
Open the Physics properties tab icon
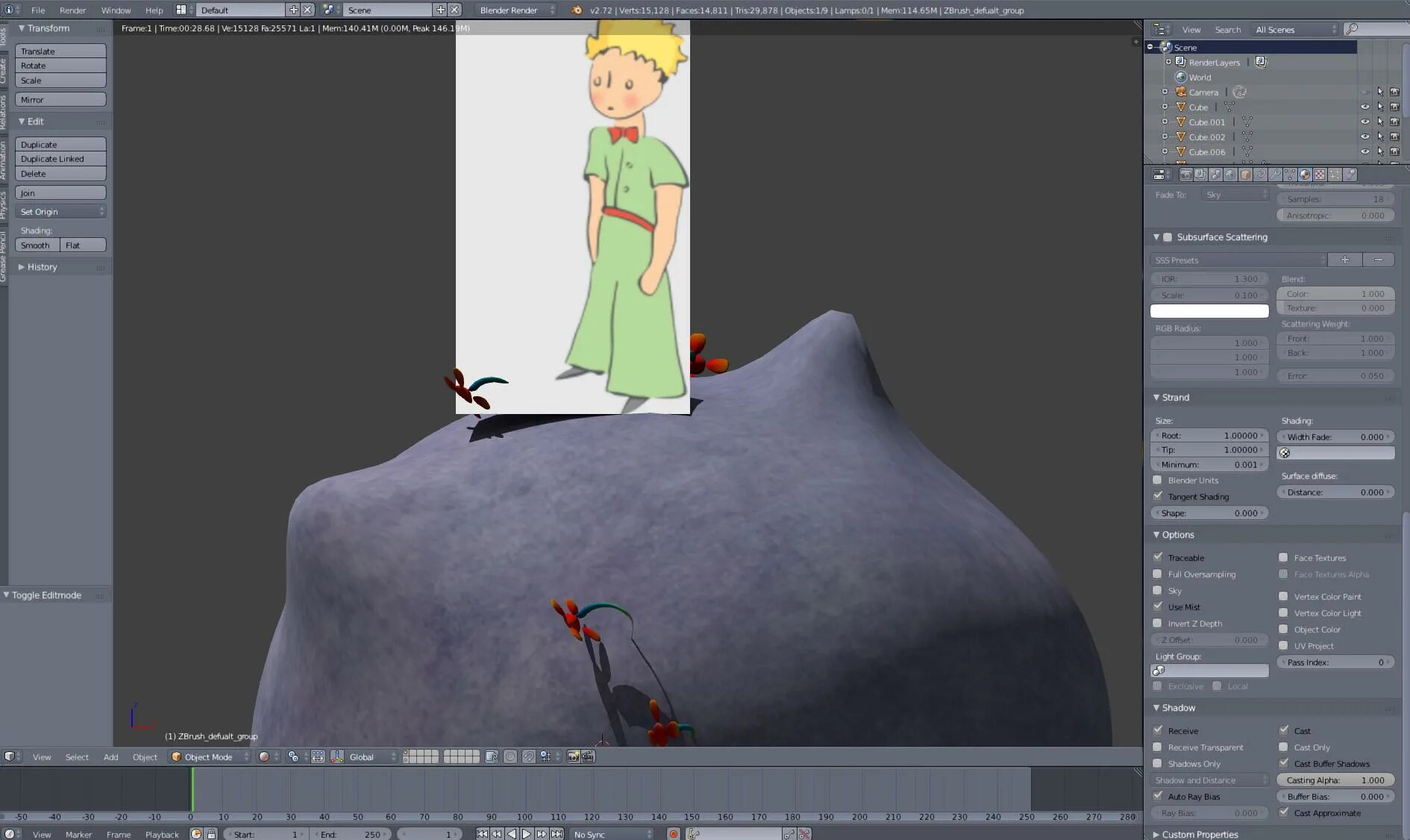[1350, 175]
